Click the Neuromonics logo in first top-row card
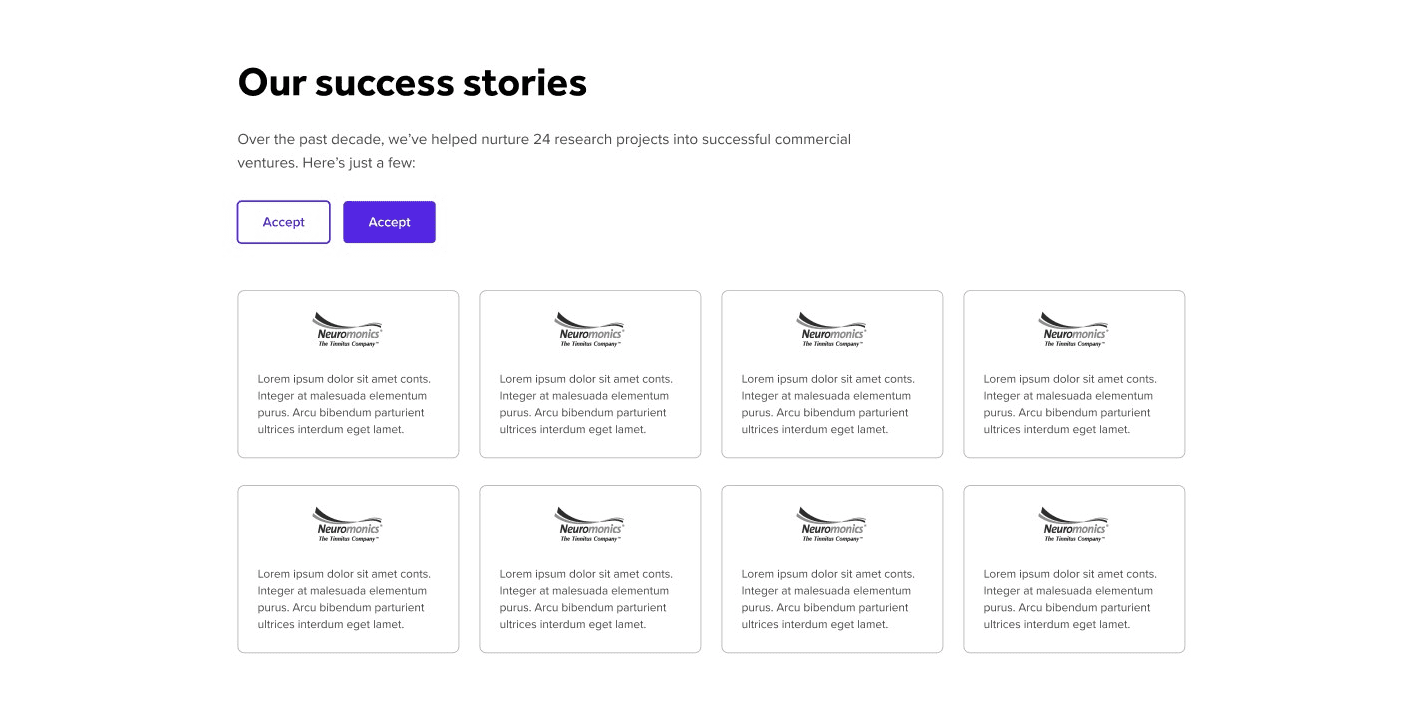This screenshot has height=707, width=1414. [349, 329]
